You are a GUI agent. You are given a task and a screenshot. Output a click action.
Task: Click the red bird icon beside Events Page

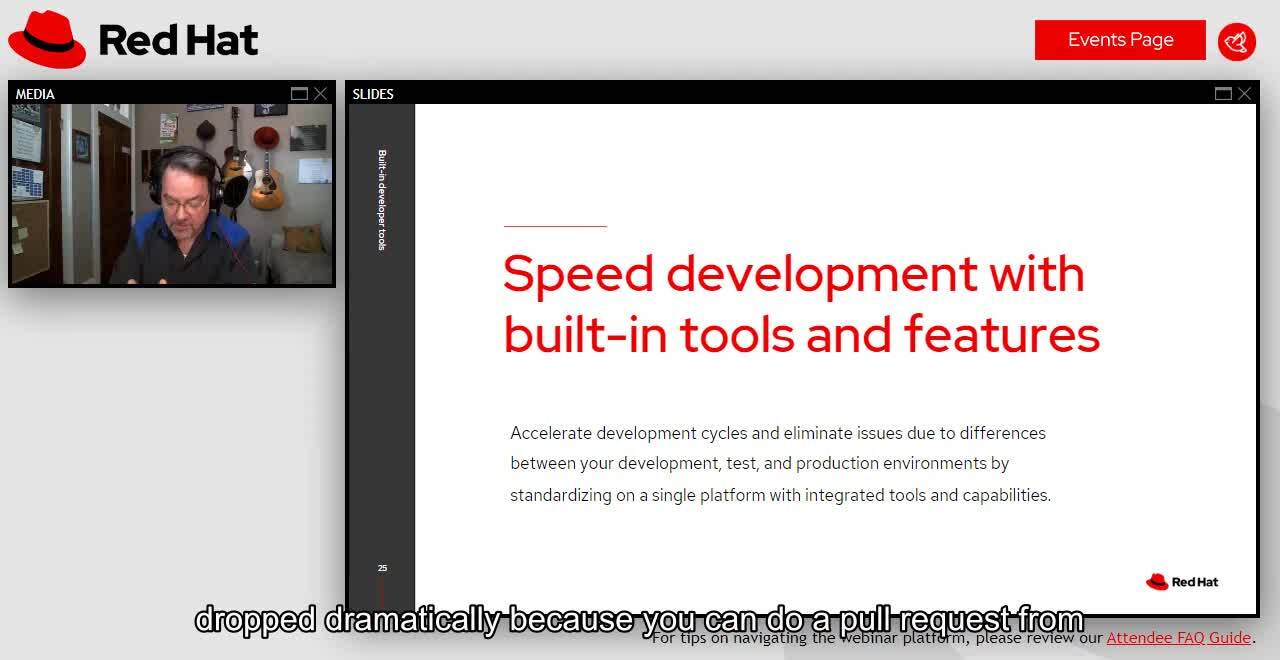click(x=1237, y=42)
